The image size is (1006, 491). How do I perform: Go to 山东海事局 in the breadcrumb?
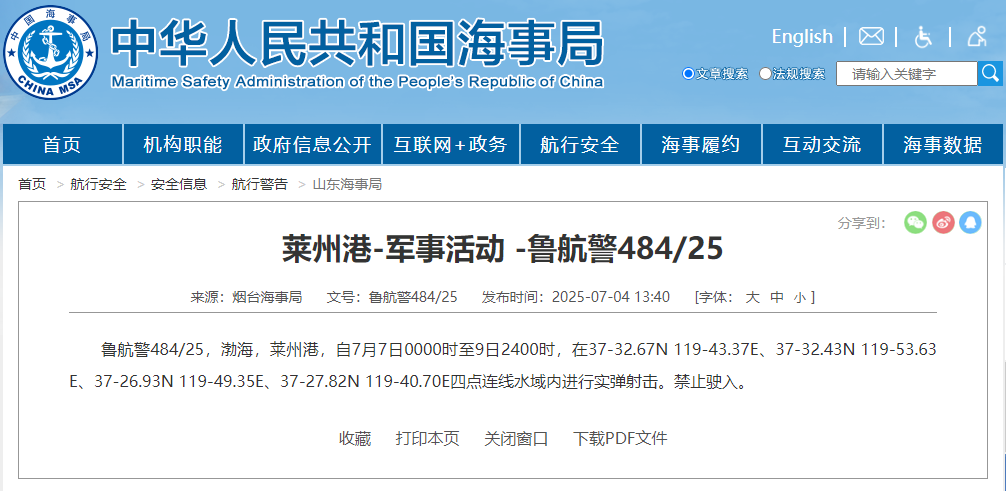pyautogui.click(x=347, y=185)
